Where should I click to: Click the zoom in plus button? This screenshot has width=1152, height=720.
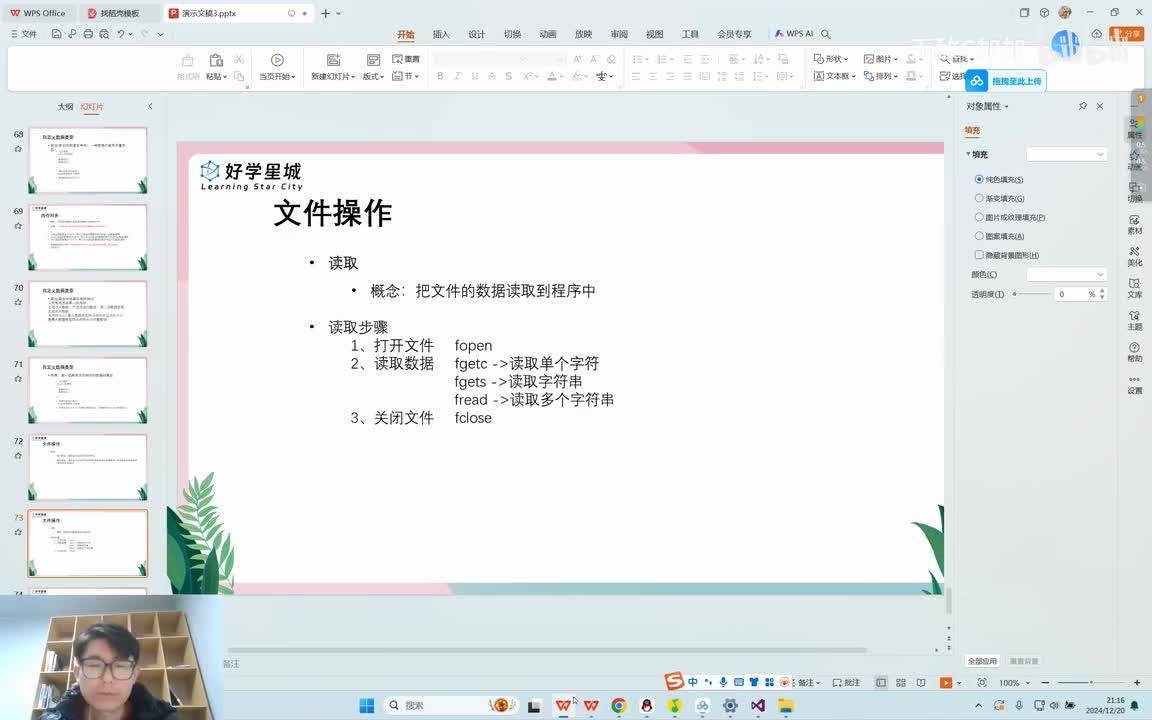click(1137, 683)
